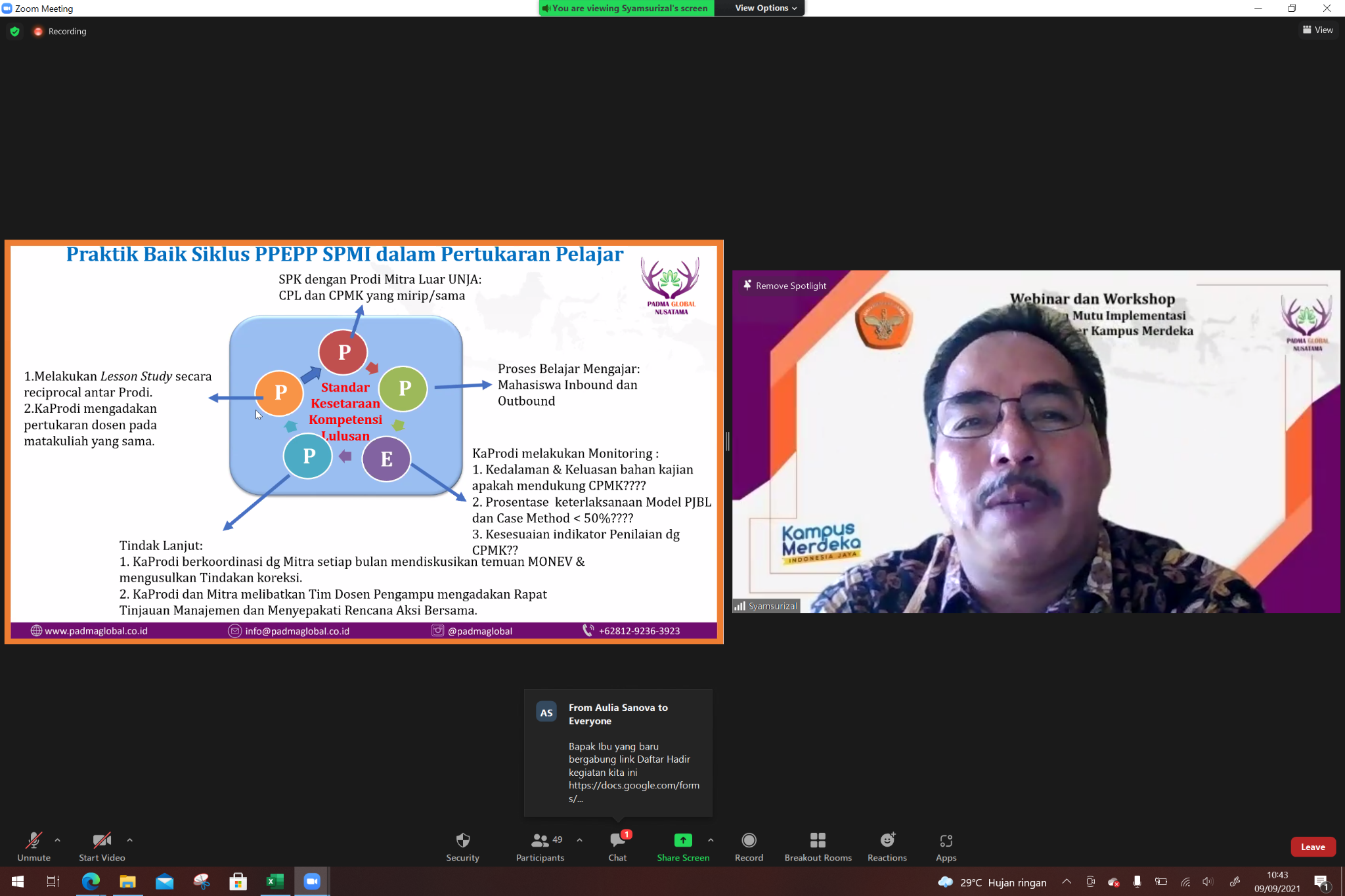The height and width of the screenshot is (896, 1345).
Task: Open the Reactions menu
Action: (x=887, y=847)
